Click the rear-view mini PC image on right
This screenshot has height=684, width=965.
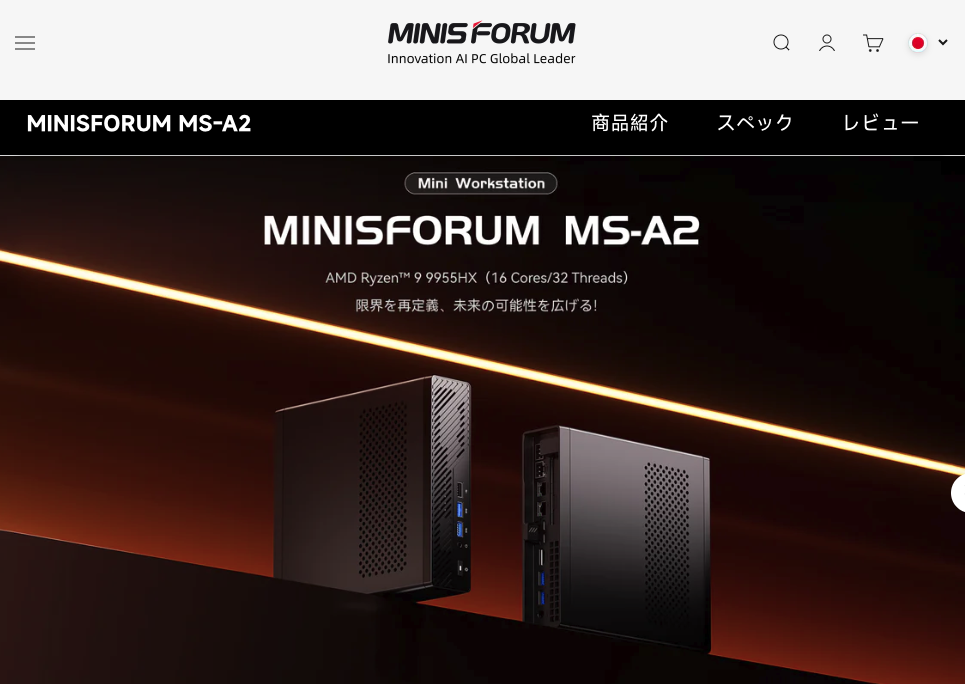(x=616, y=538)
